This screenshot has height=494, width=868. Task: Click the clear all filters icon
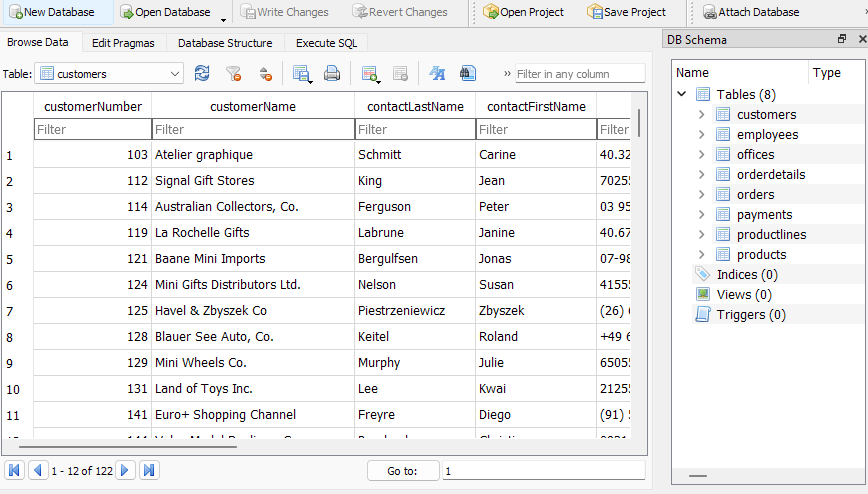[x=233, y=73]
